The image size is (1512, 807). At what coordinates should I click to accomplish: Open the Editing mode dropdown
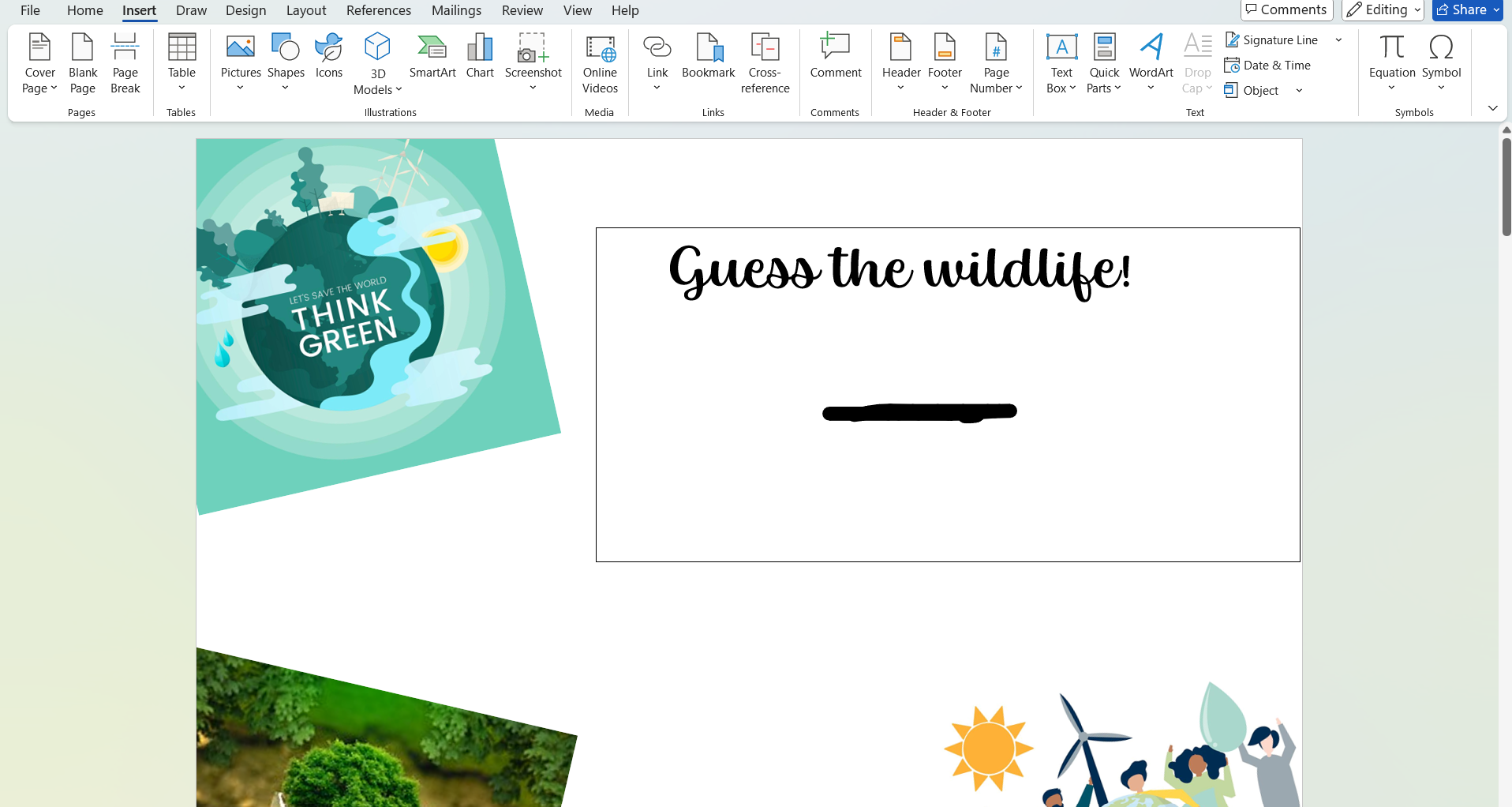[1382, 9]
